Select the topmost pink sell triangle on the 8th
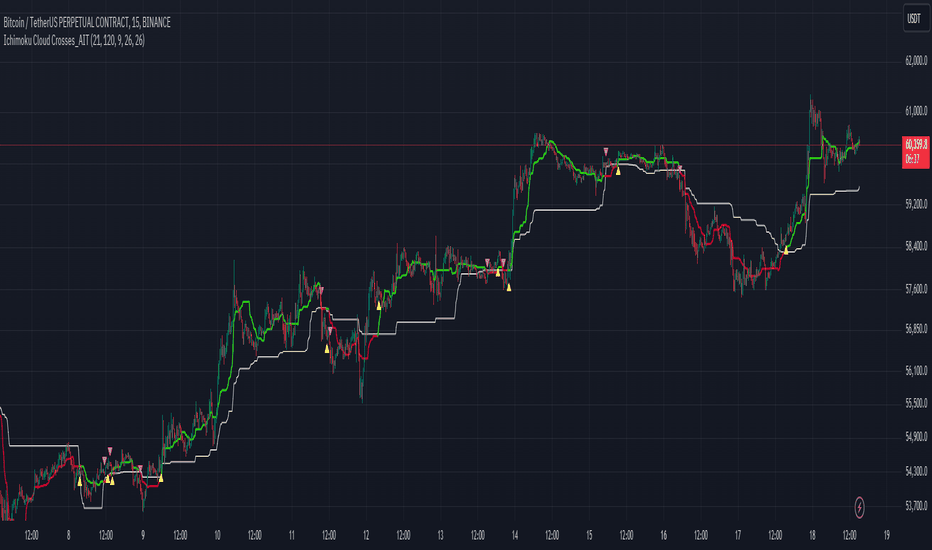 coord(110,451)
